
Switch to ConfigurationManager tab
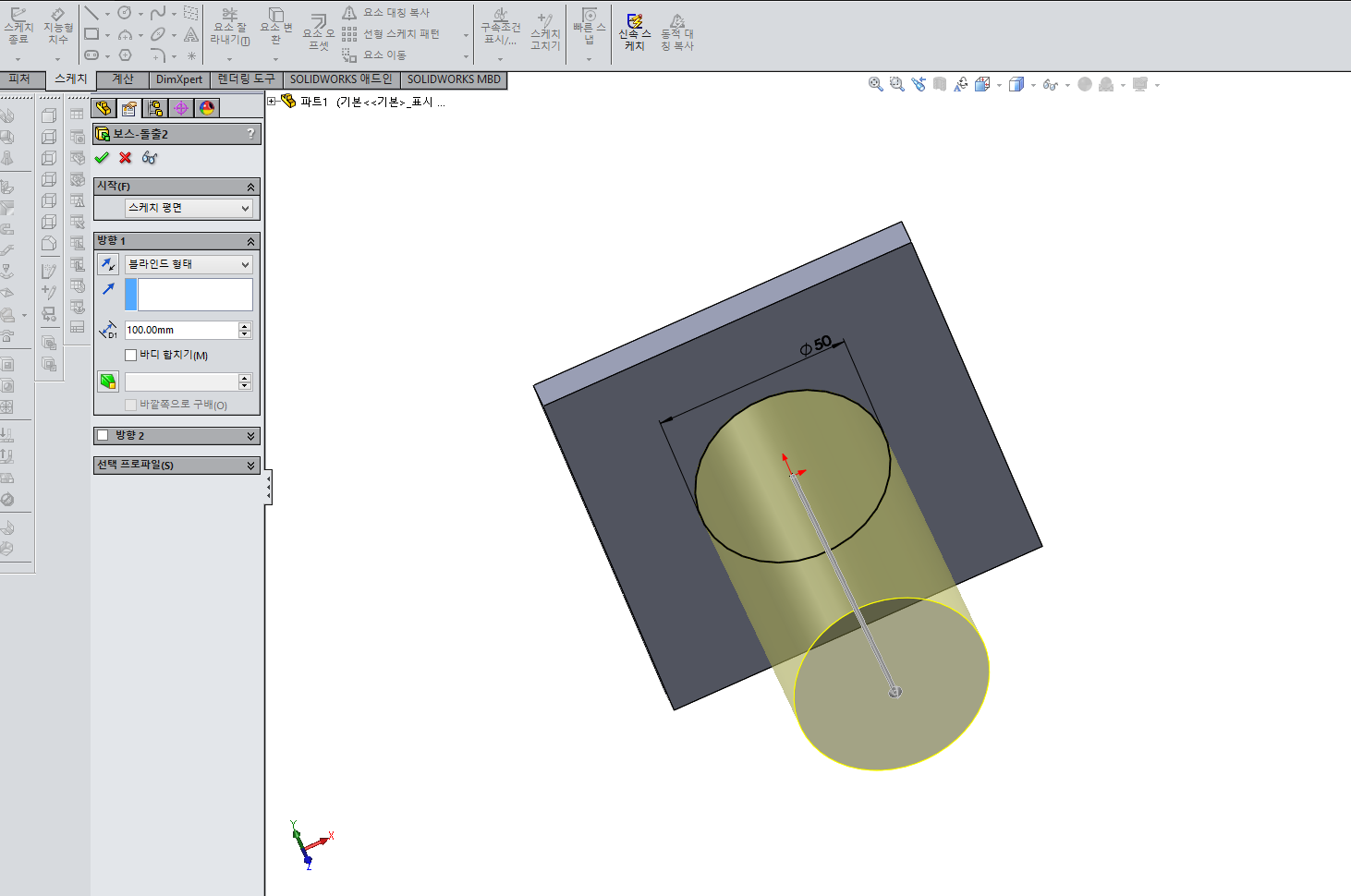point(155,108)
